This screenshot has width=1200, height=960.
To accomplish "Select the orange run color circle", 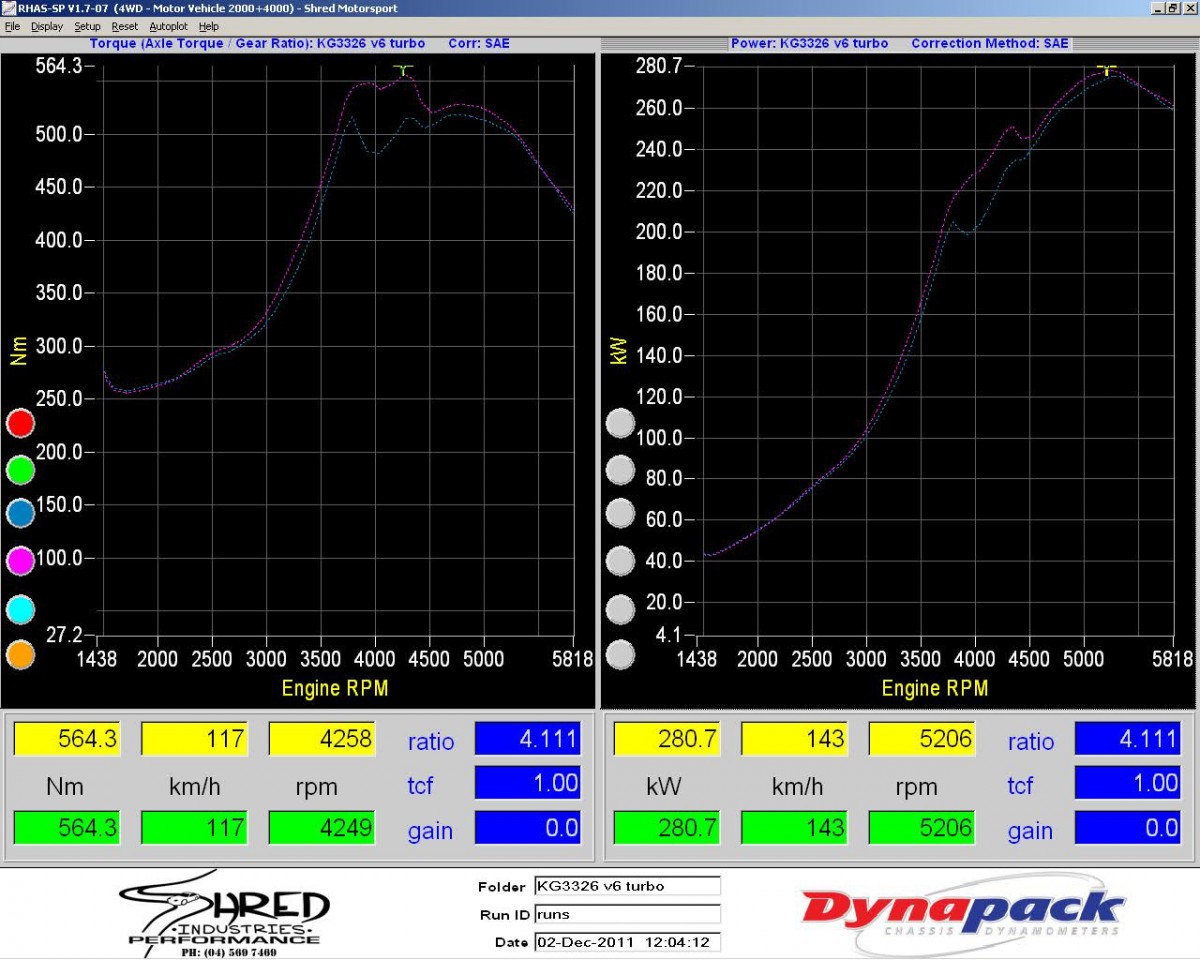I will (x=20, y=655).
